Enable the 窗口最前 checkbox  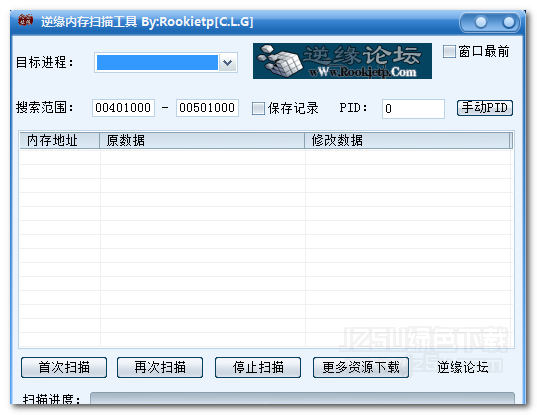pos(449,52)
